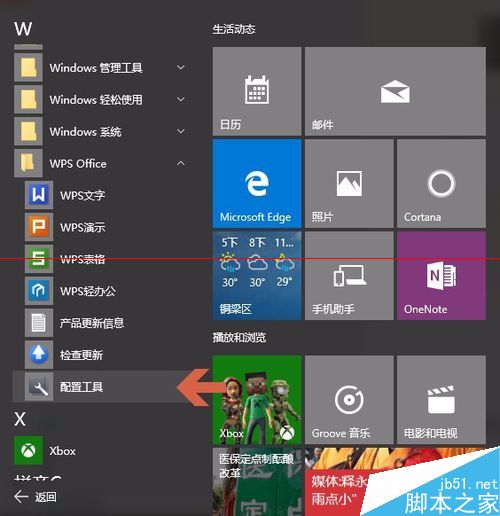Click the Xbox label in app list
The image size is (500, 516).
pyautogui.click(x=62, y=451)
